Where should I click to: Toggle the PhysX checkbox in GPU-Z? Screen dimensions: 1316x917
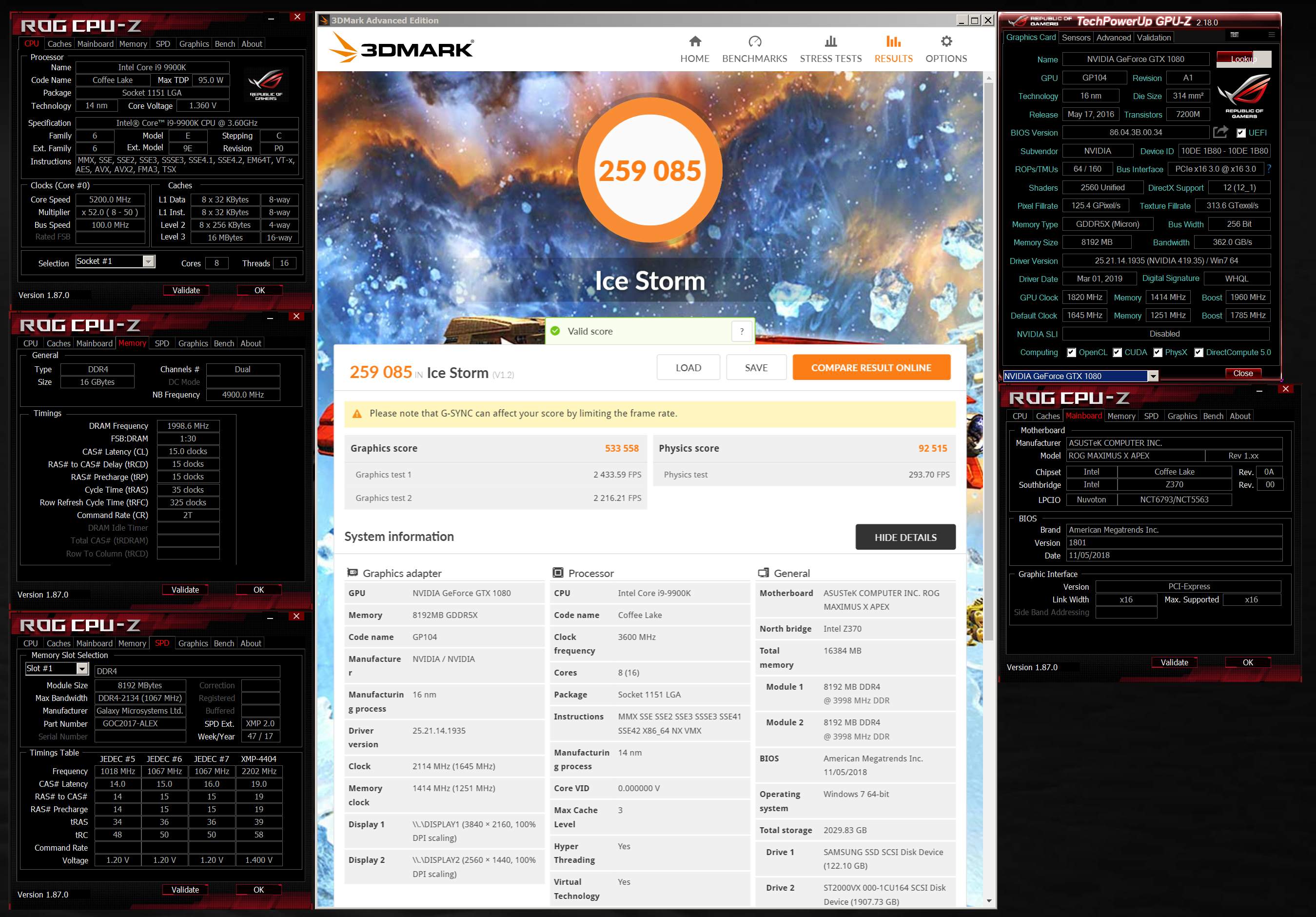[x=1158, y=352]
